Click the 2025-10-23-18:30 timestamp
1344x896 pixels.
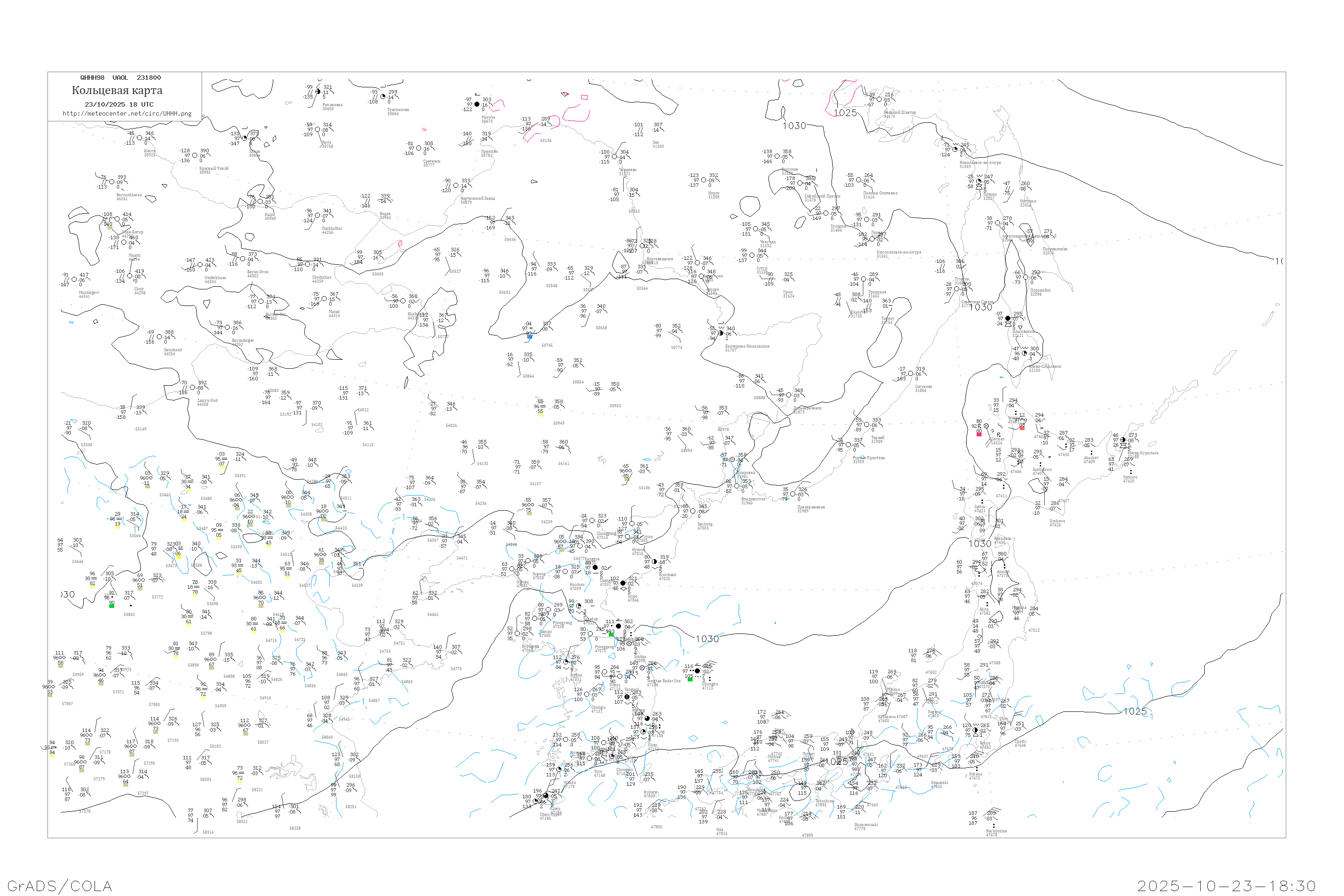[1226, 886]
